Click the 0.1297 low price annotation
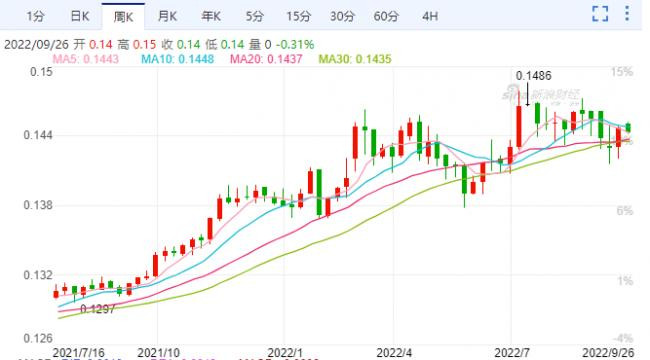The image size is (650, 360). click(97, 309)
